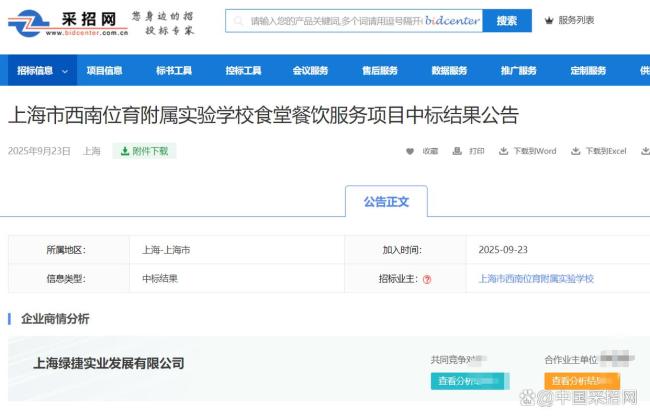The image size is (650, 420).
Task: Click the red question mark beside 招标业主
Action: 427,280
